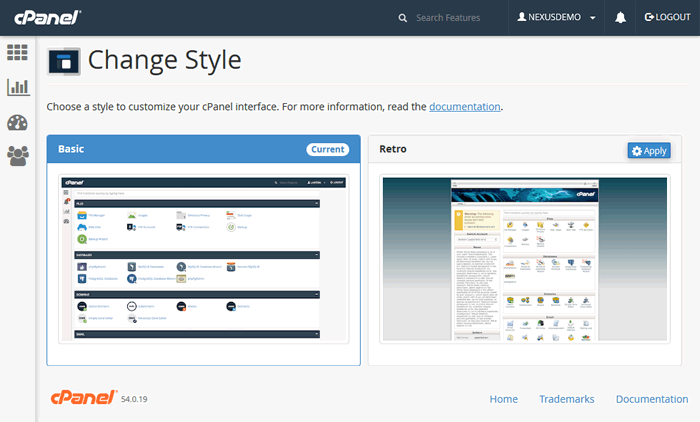Open the Trademarks footer link
700x422 pixels.
(566, 399)
